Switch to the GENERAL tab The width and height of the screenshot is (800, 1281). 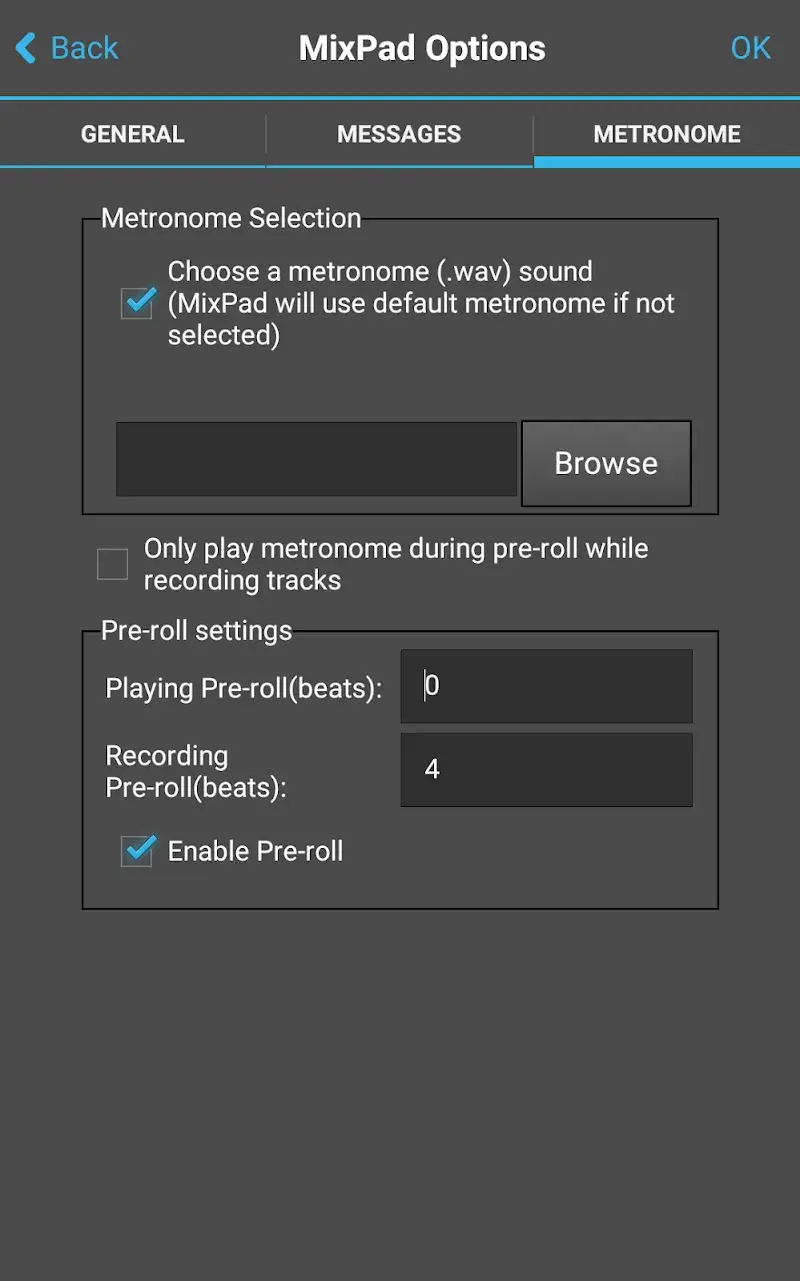coord(132,133)
